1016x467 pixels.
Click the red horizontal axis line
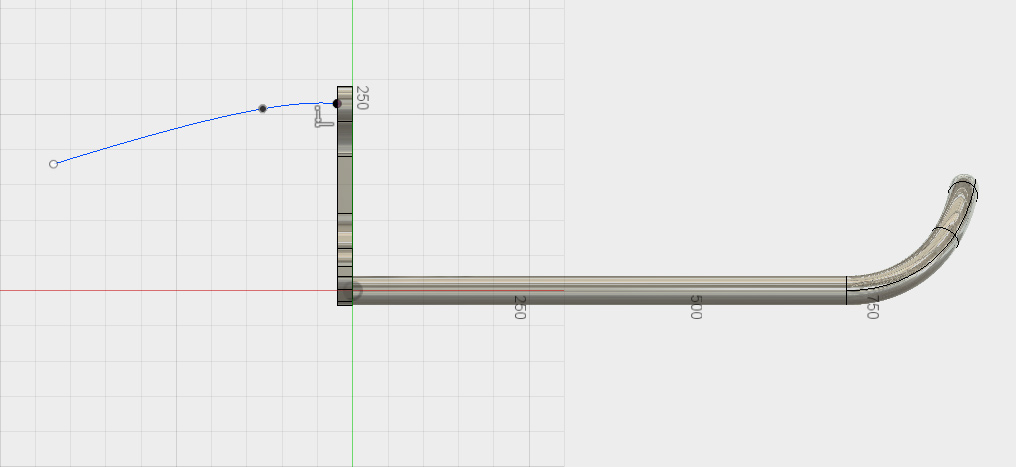[x=150, y=291]
